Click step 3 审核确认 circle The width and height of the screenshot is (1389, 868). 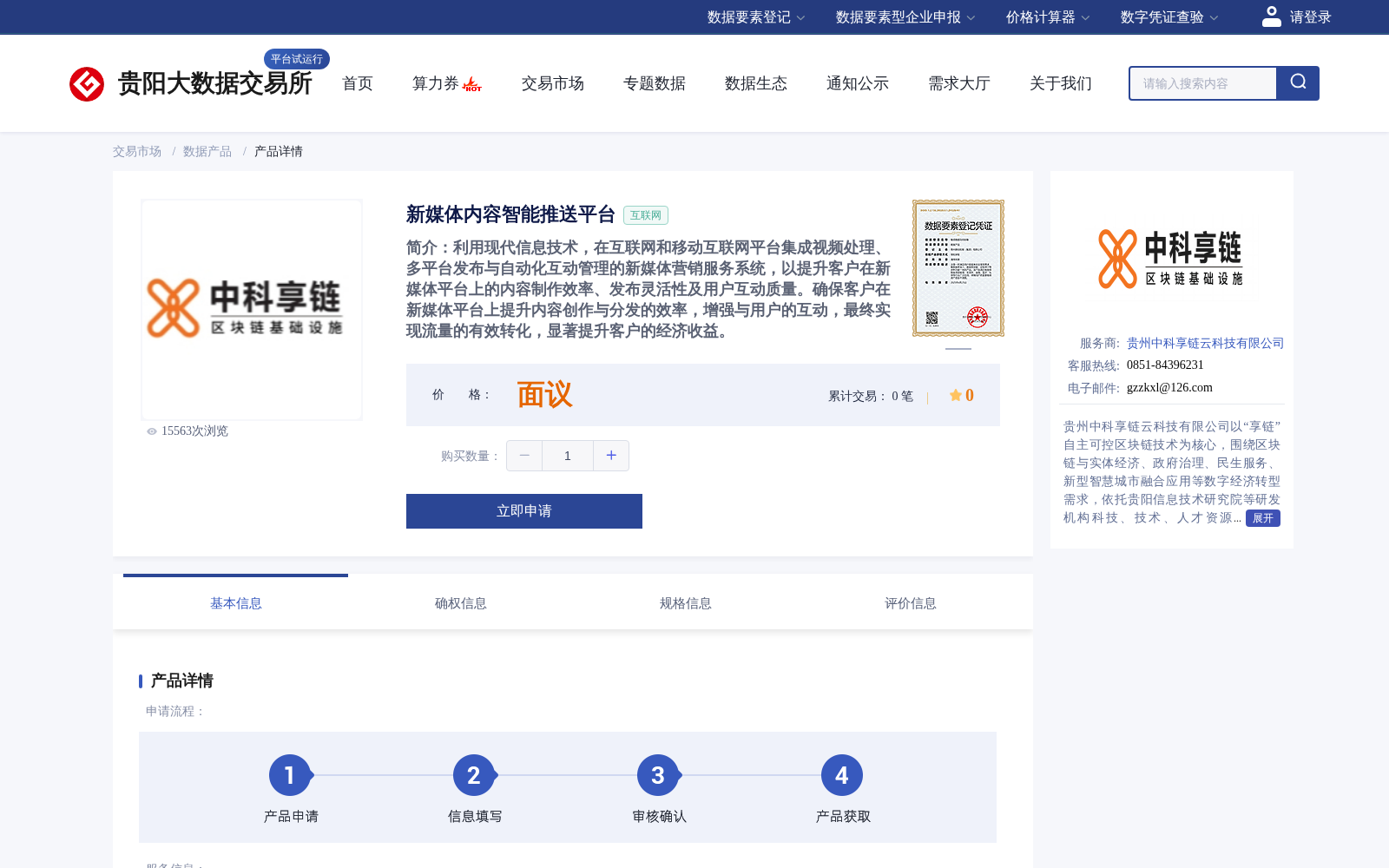[x=658, y=775]
